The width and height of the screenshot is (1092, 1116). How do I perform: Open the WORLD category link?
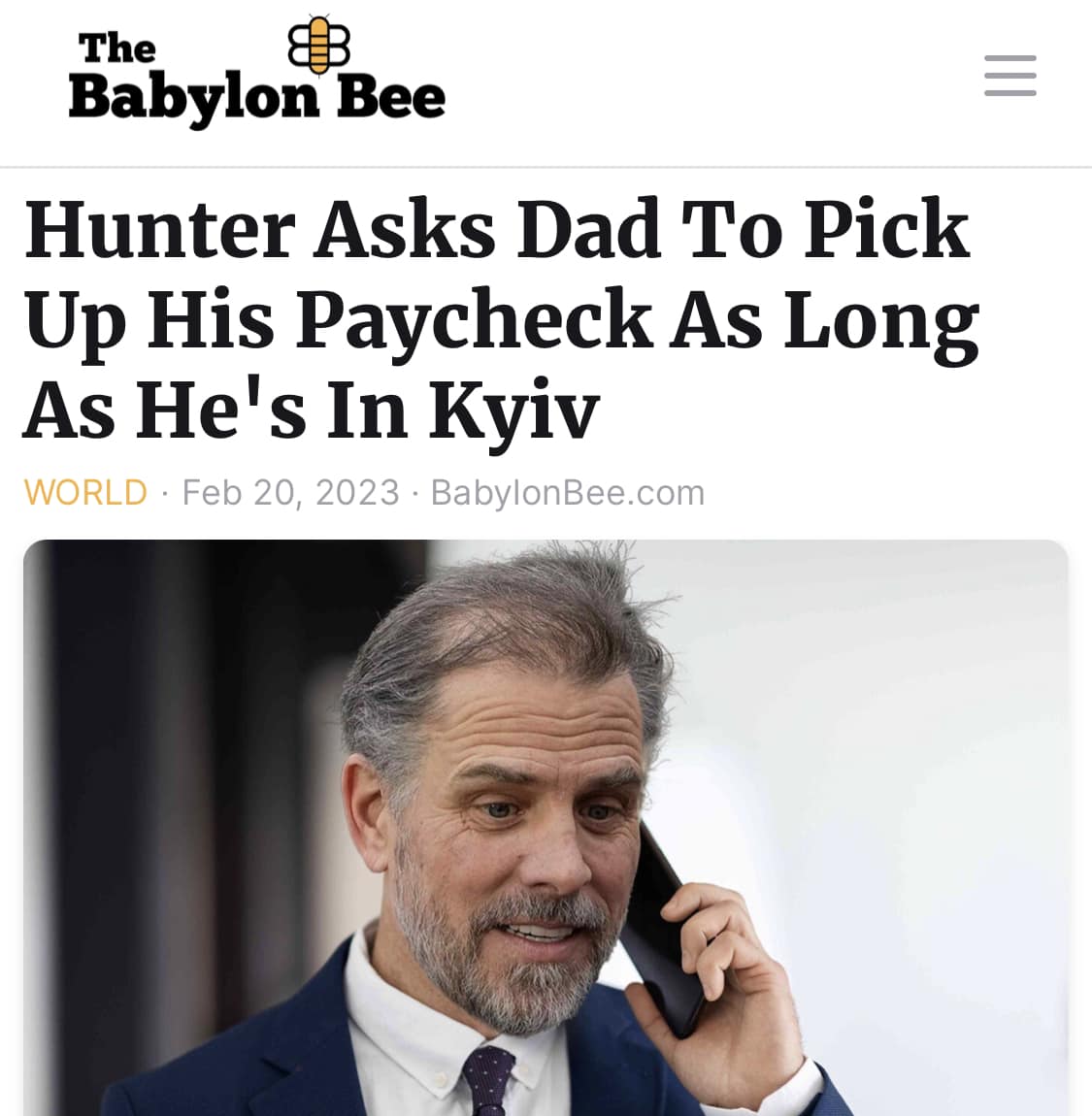click(85, 493)
